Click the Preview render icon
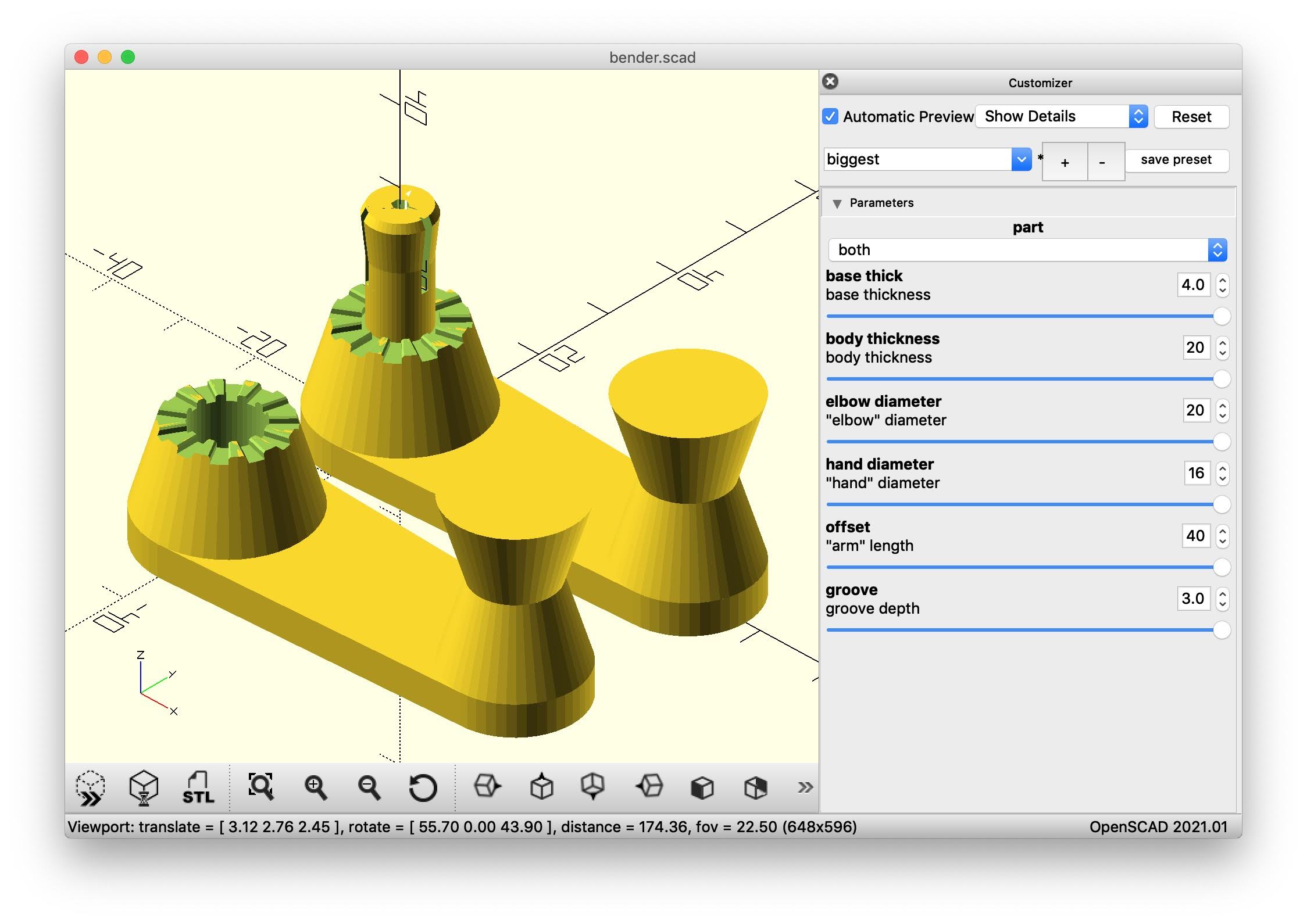 point(90,789)
